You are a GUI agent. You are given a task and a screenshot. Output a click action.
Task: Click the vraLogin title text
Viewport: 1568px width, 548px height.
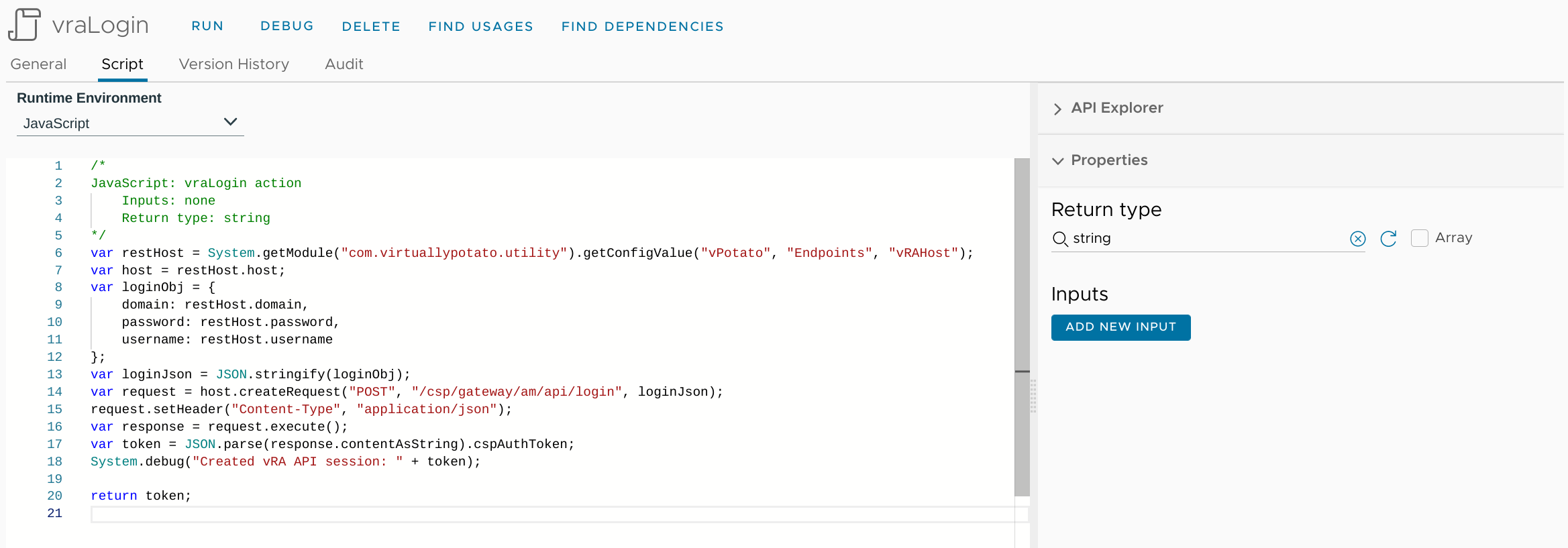[101, 25]
